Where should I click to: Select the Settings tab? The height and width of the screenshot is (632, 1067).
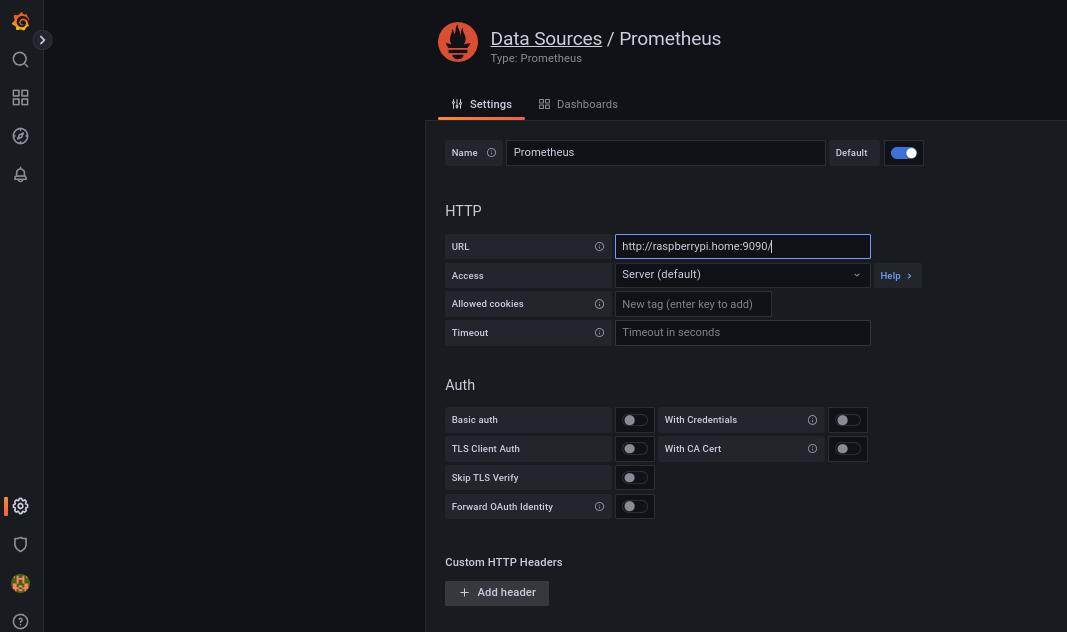481,104
